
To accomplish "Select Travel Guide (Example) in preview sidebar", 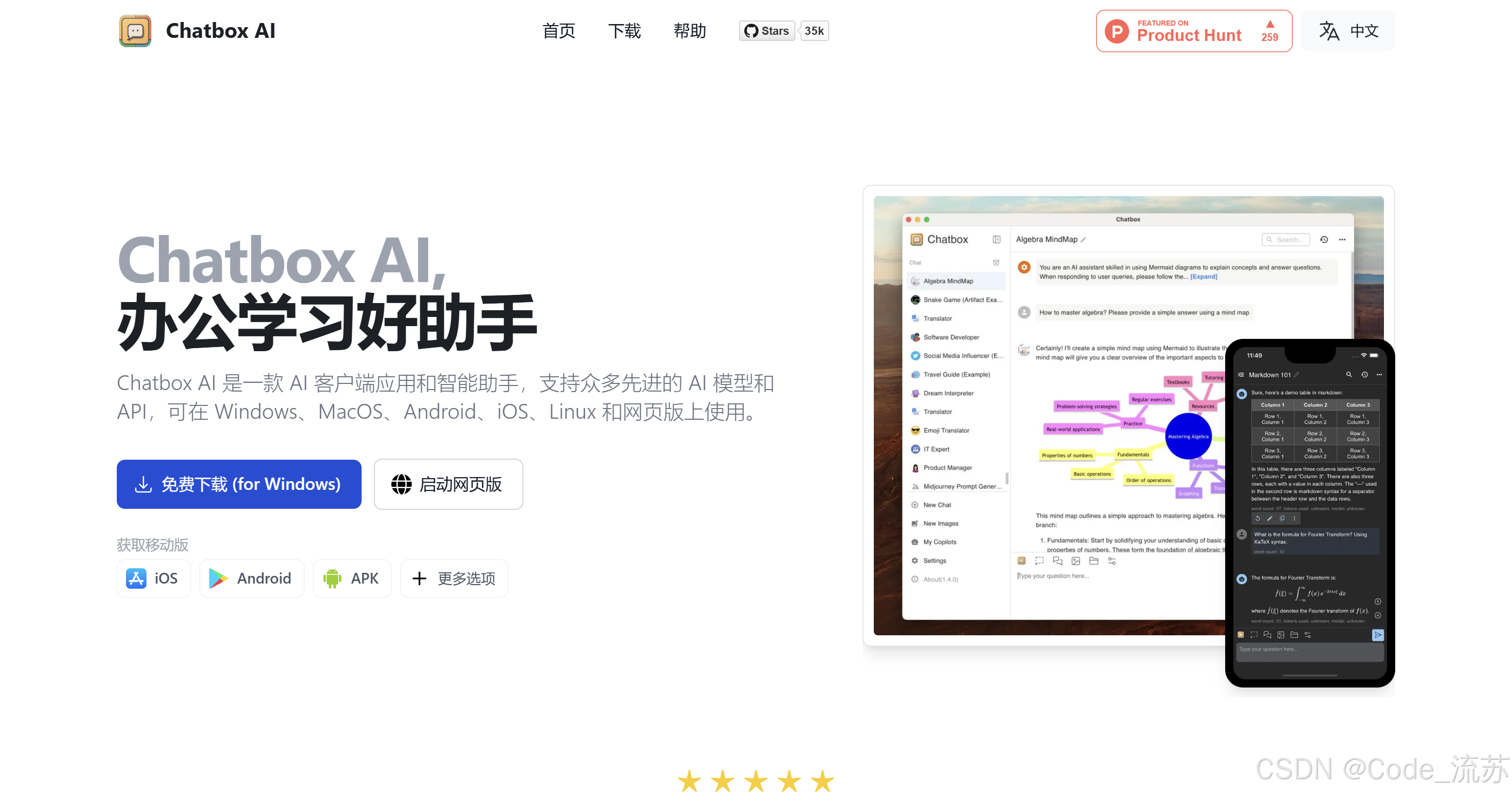I will point(956,374).
